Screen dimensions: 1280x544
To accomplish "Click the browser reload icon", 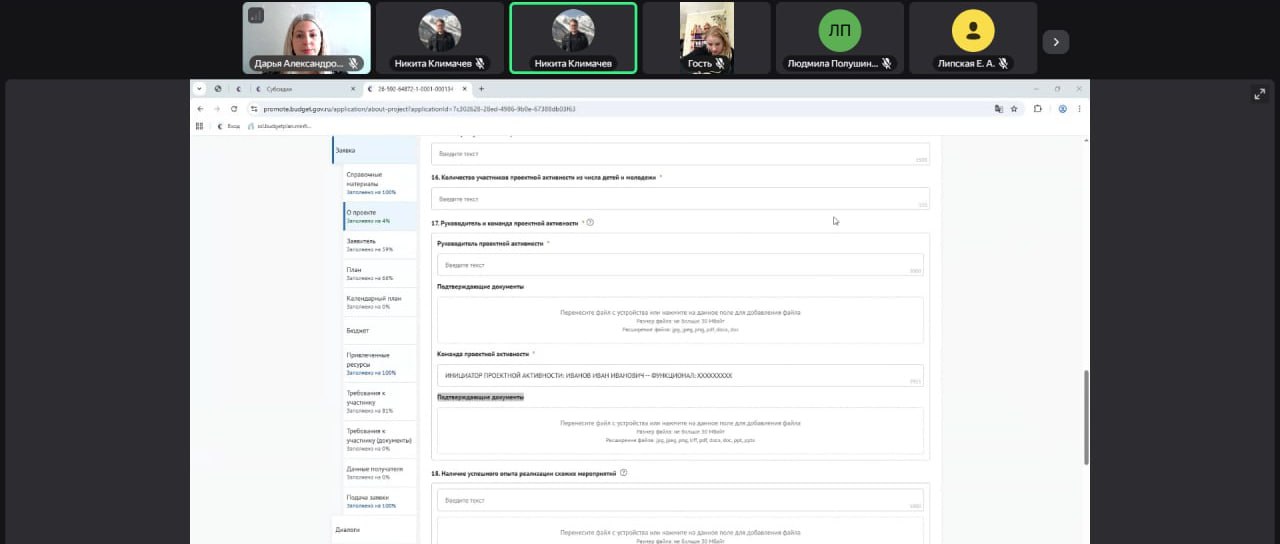I will (234, 108).
